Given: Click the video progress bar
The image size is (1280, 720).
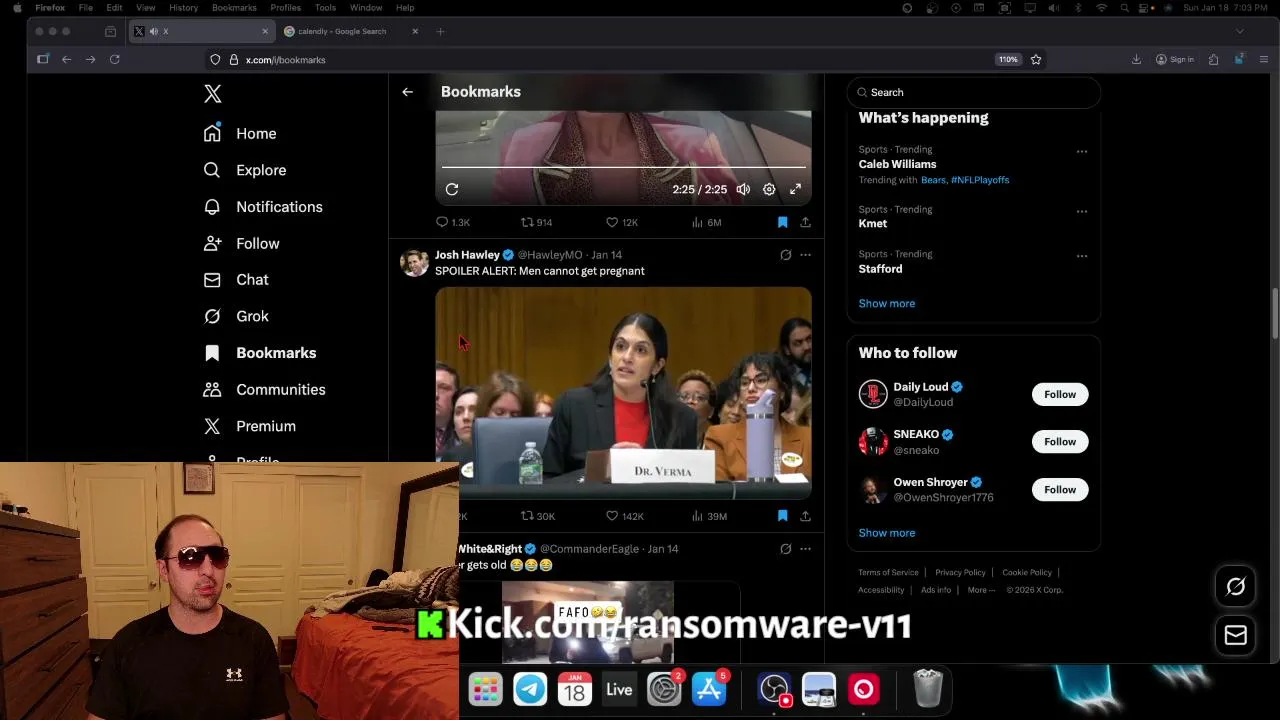Looking at the screenshot, I should [x=623, y=167].
